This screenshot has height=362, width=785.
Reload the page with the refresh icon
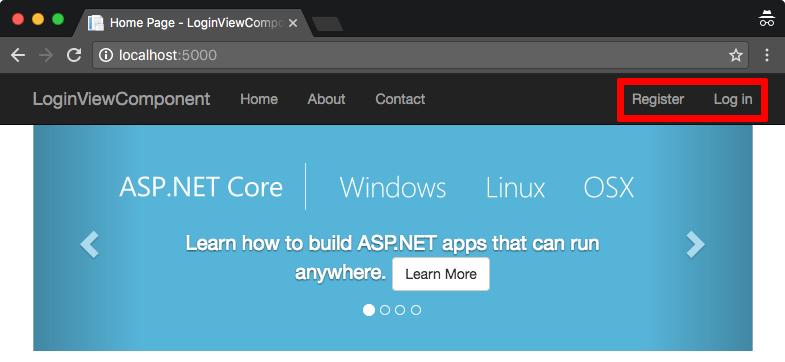click(74, 55)
